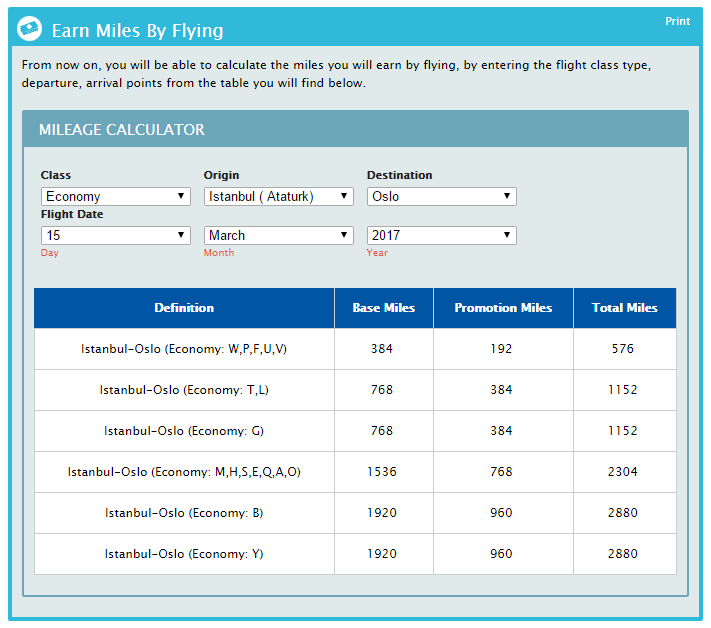711x628 pixels.
Task: Click the red Year label
Action: click(x=377, y=253)
